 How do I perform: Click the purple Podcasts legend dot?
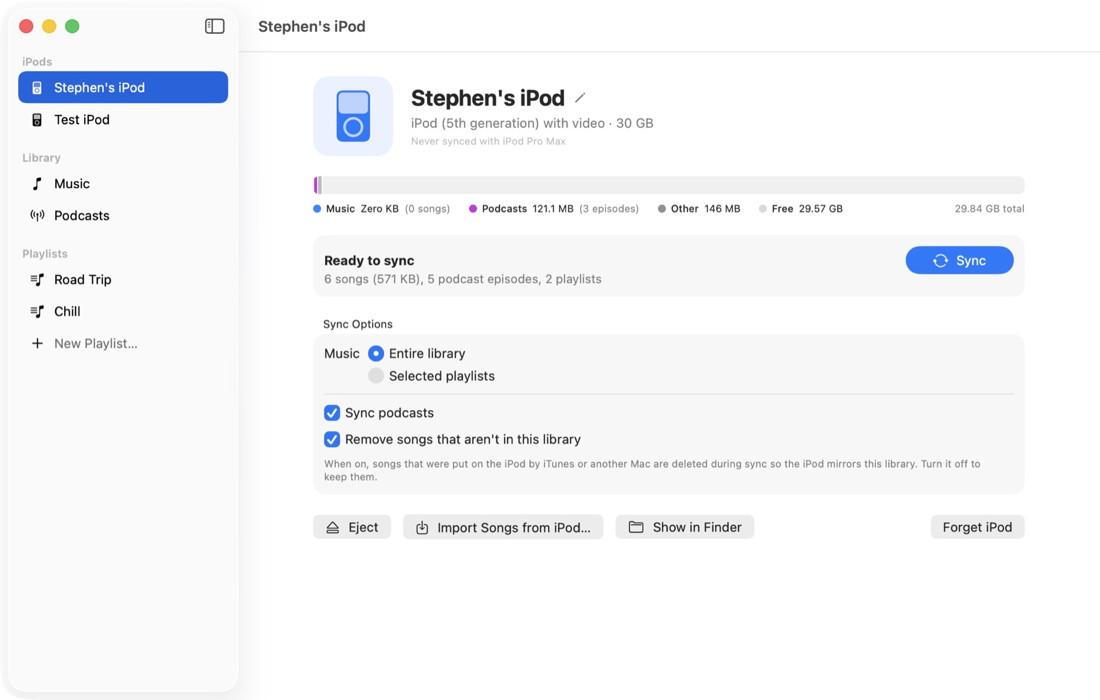pos(473,209)
